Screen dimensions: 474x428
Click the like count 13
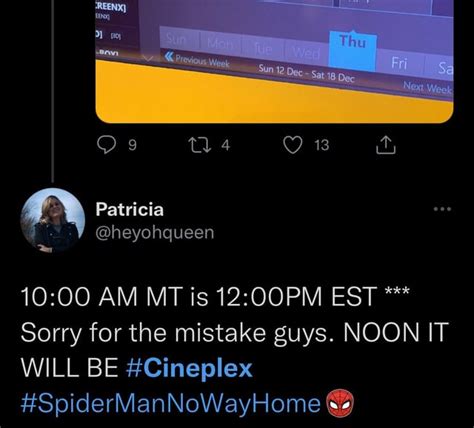322,146
